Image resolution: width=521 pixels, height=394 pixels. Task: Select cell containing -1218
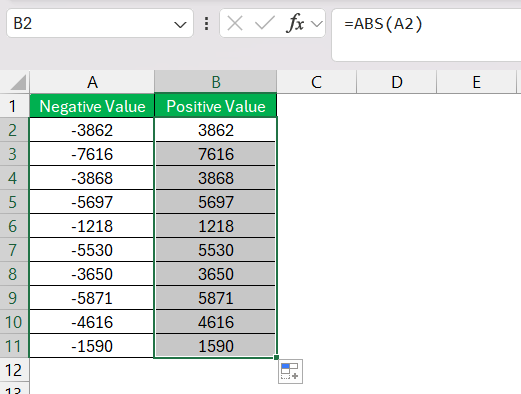point(92,226)
